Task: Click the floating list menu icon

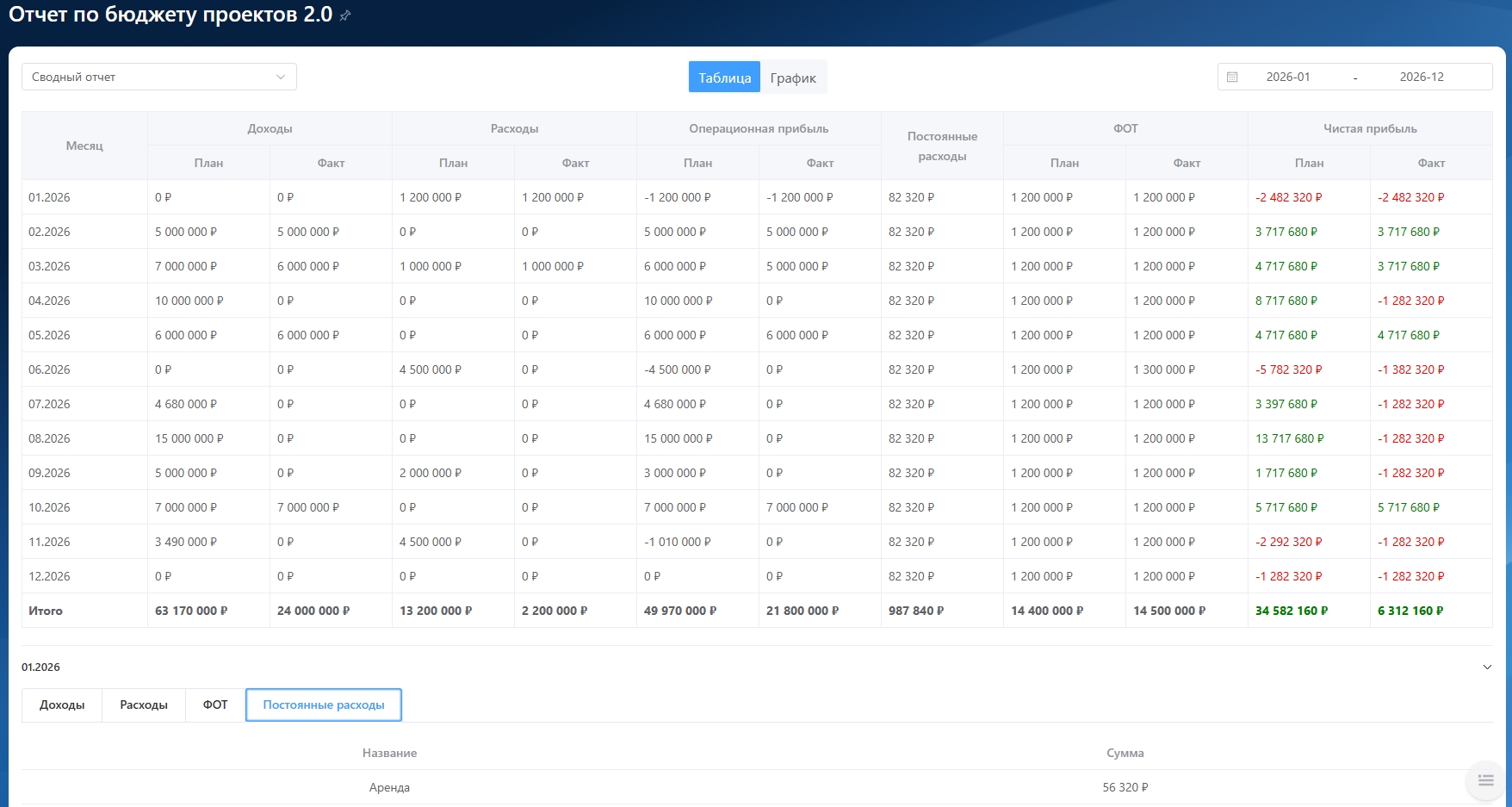Action: click(1485, 780)
